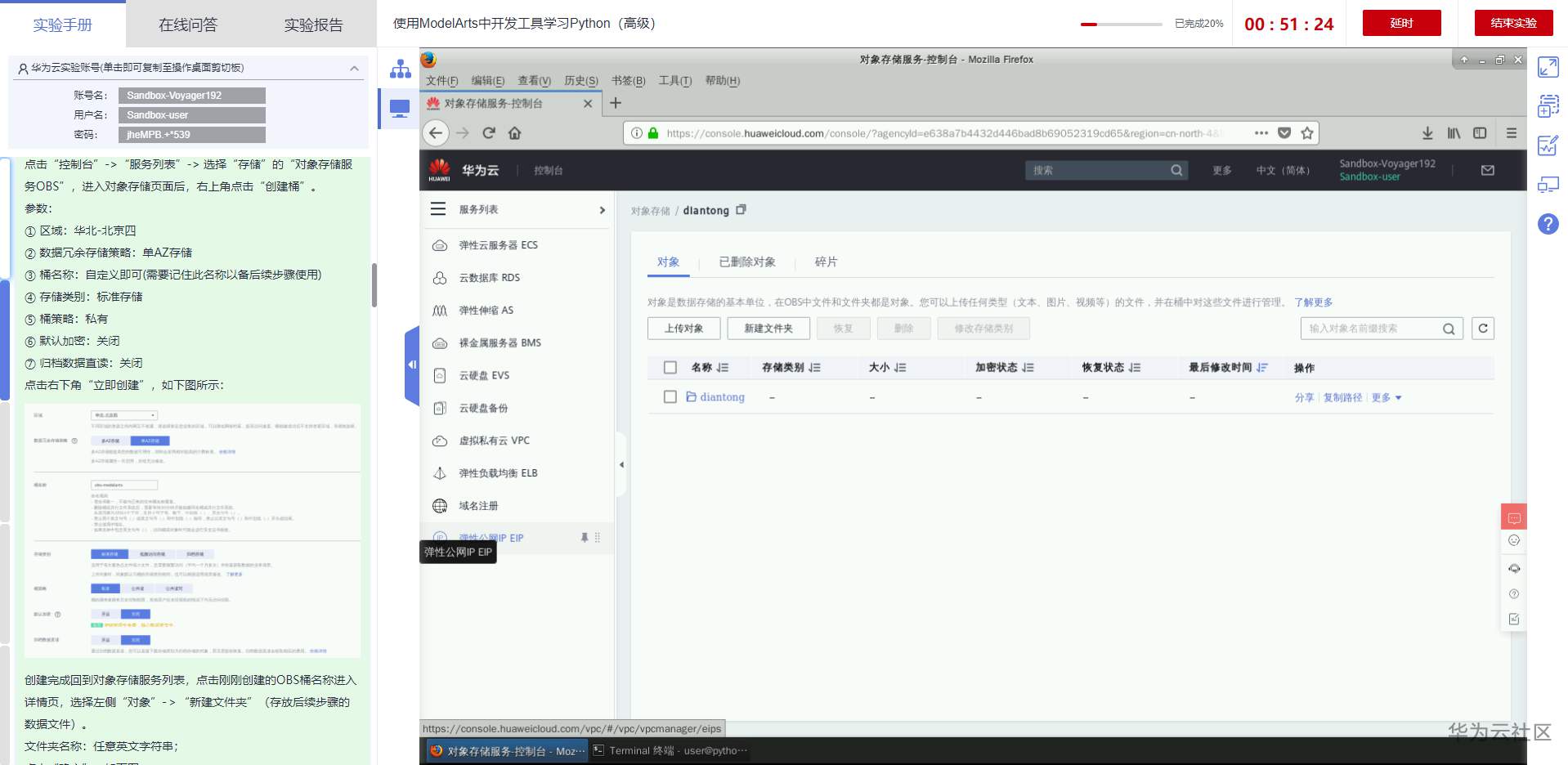Screen dimensions: 1568x765
Task: Open customer service headset icon
Action: pyautogui.click(x=1514, y=568)
